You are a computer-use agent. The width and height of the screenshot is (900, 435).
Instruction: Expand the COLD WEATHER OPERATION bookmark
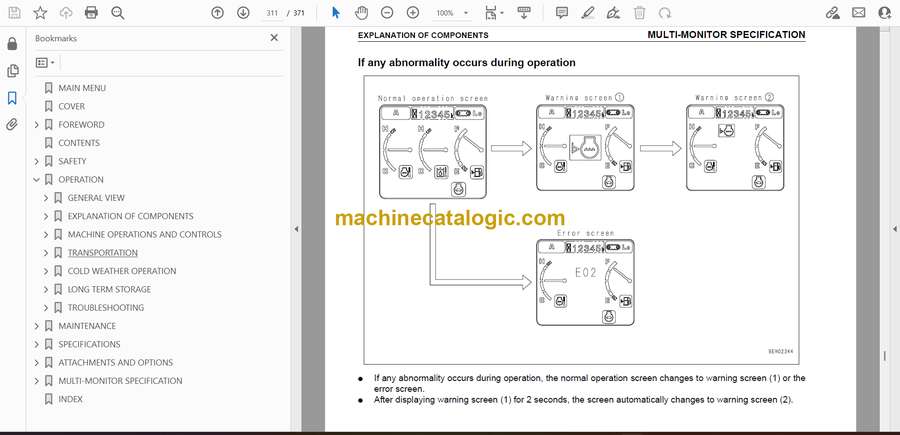(46, 271)
